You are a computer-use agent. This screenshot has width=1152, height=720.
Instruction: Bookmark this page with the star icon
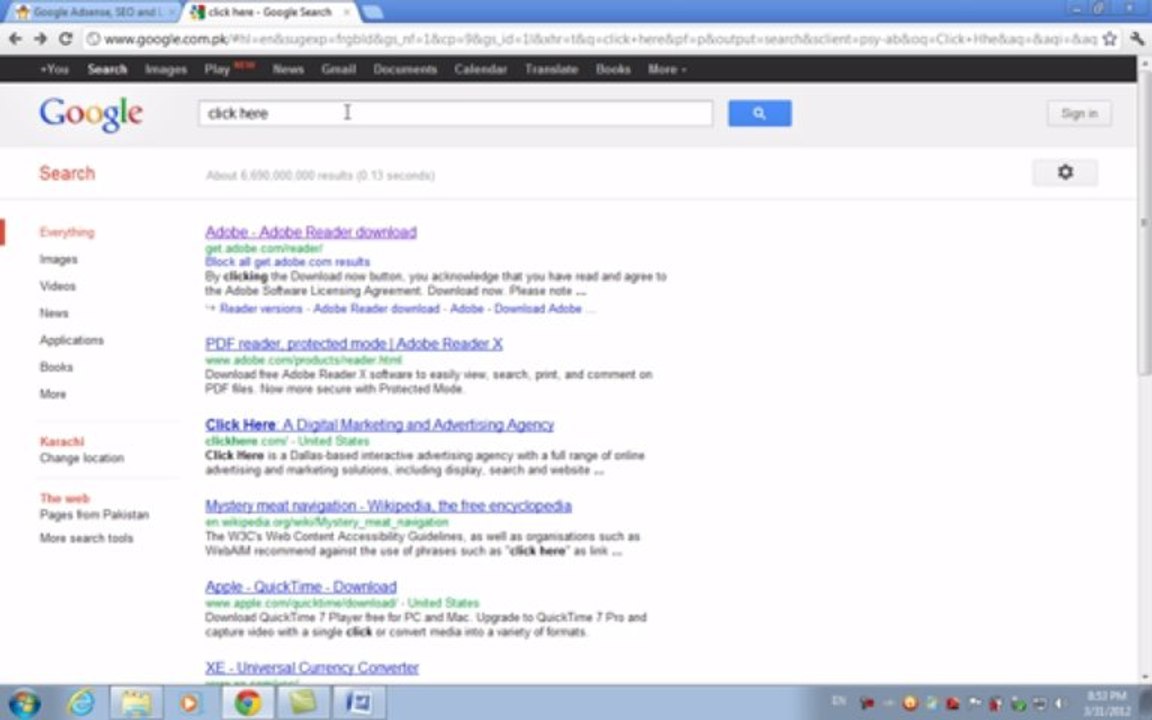[x=1110, y=39]
